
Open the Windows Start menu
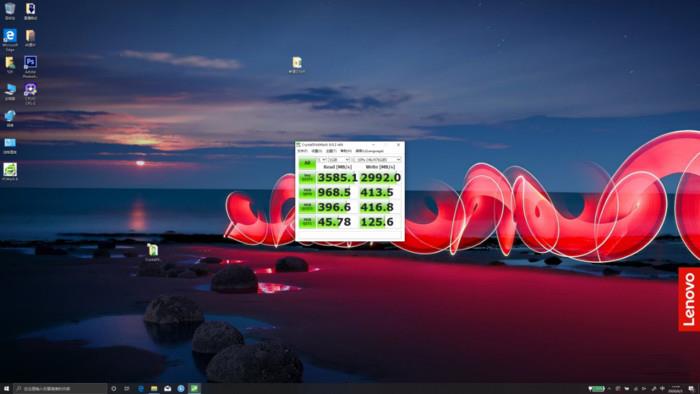pyautogui.click(x=6, y=389)
